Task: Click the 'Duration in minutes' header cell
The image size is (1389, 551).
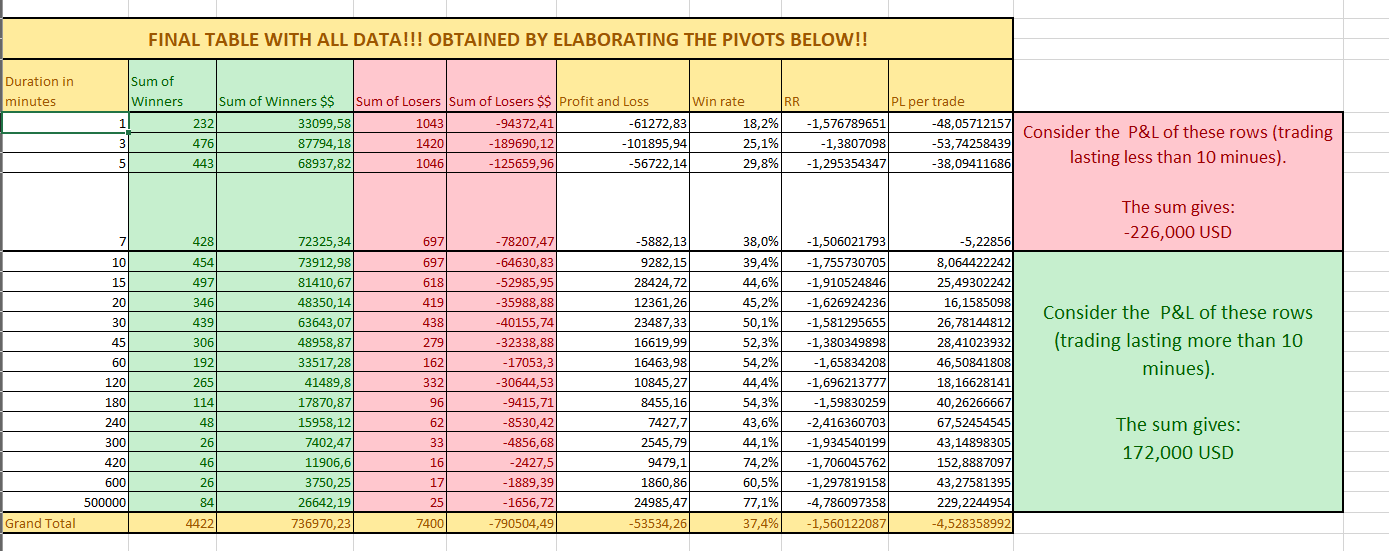Action: [x=66, y=91]
